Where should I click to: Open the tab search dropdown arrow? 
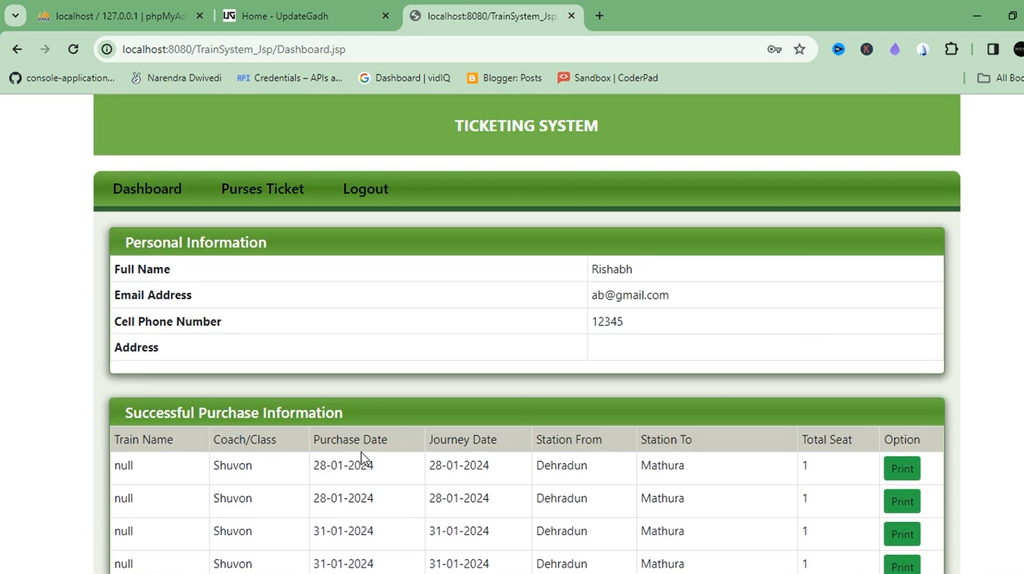click(16, 16)
